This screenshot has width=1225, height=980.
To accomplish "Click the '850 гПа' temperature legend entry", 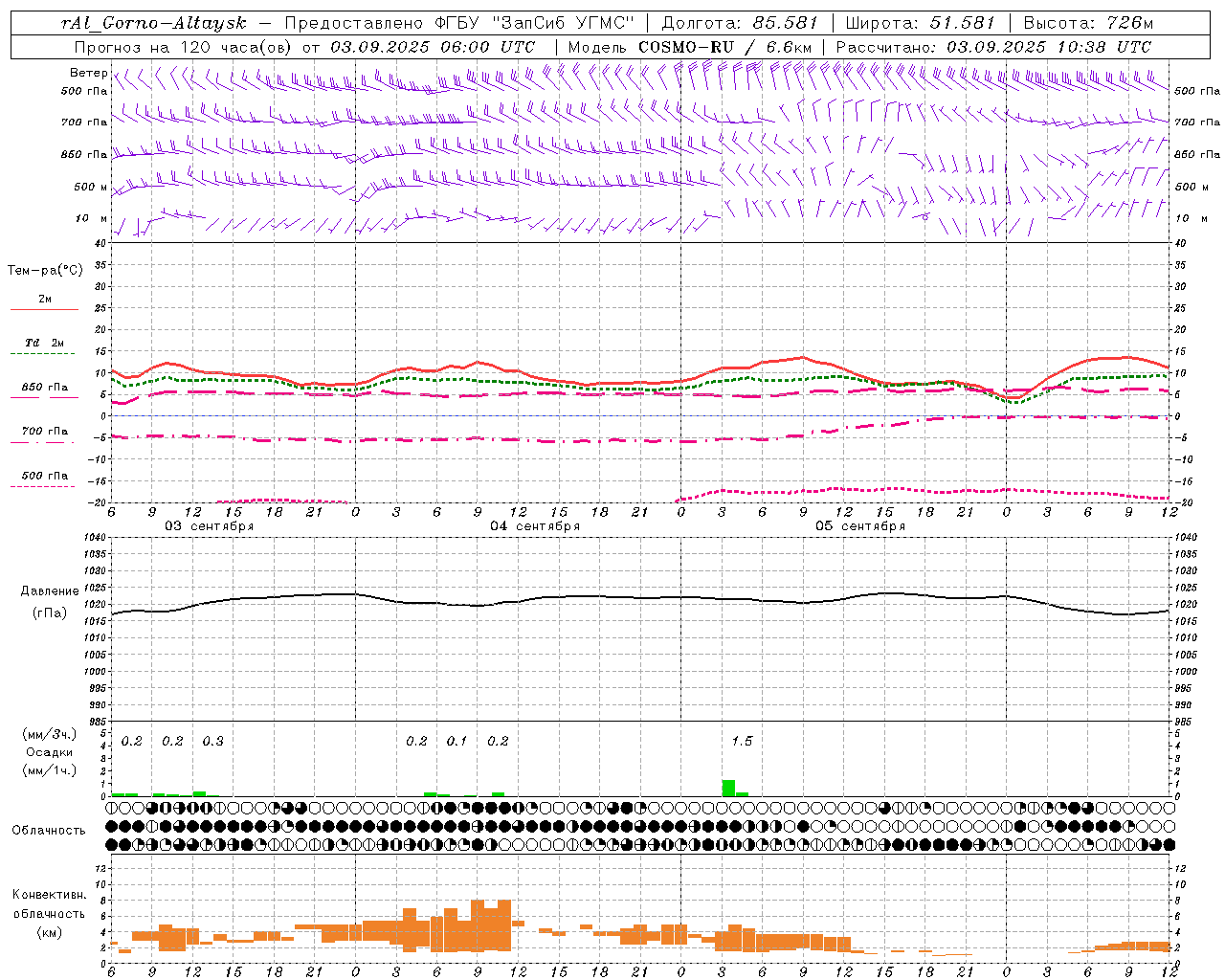I will point(45,387).
